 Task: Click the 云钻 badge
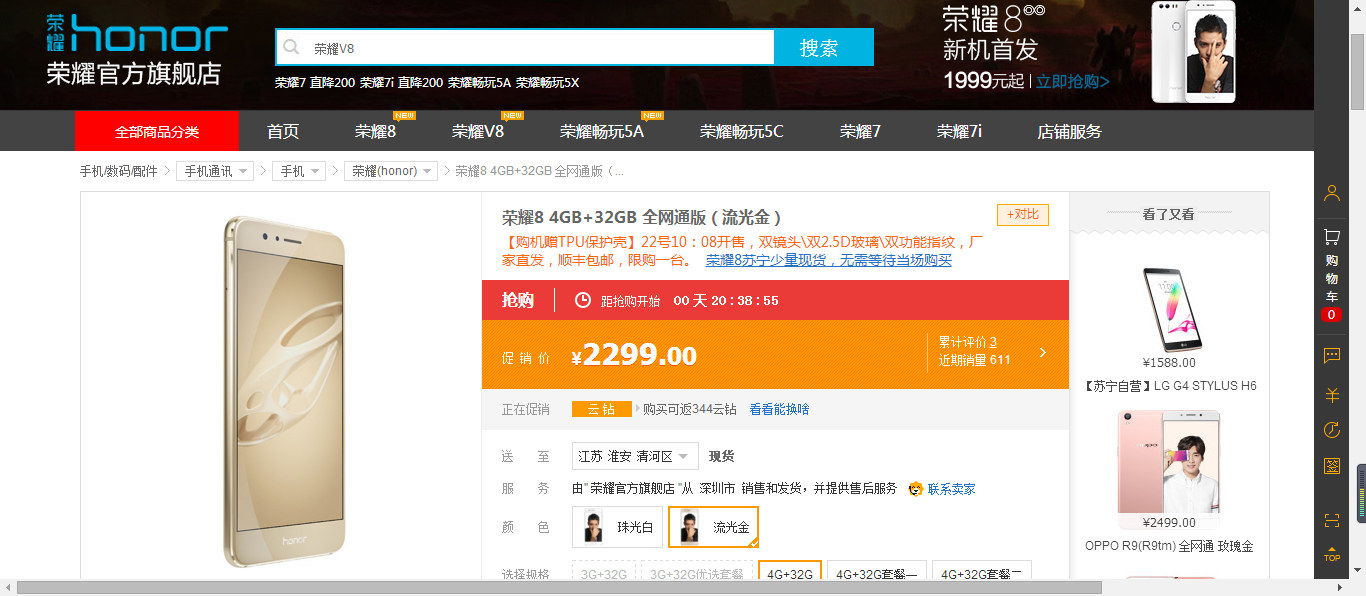[x=601, y=409]
